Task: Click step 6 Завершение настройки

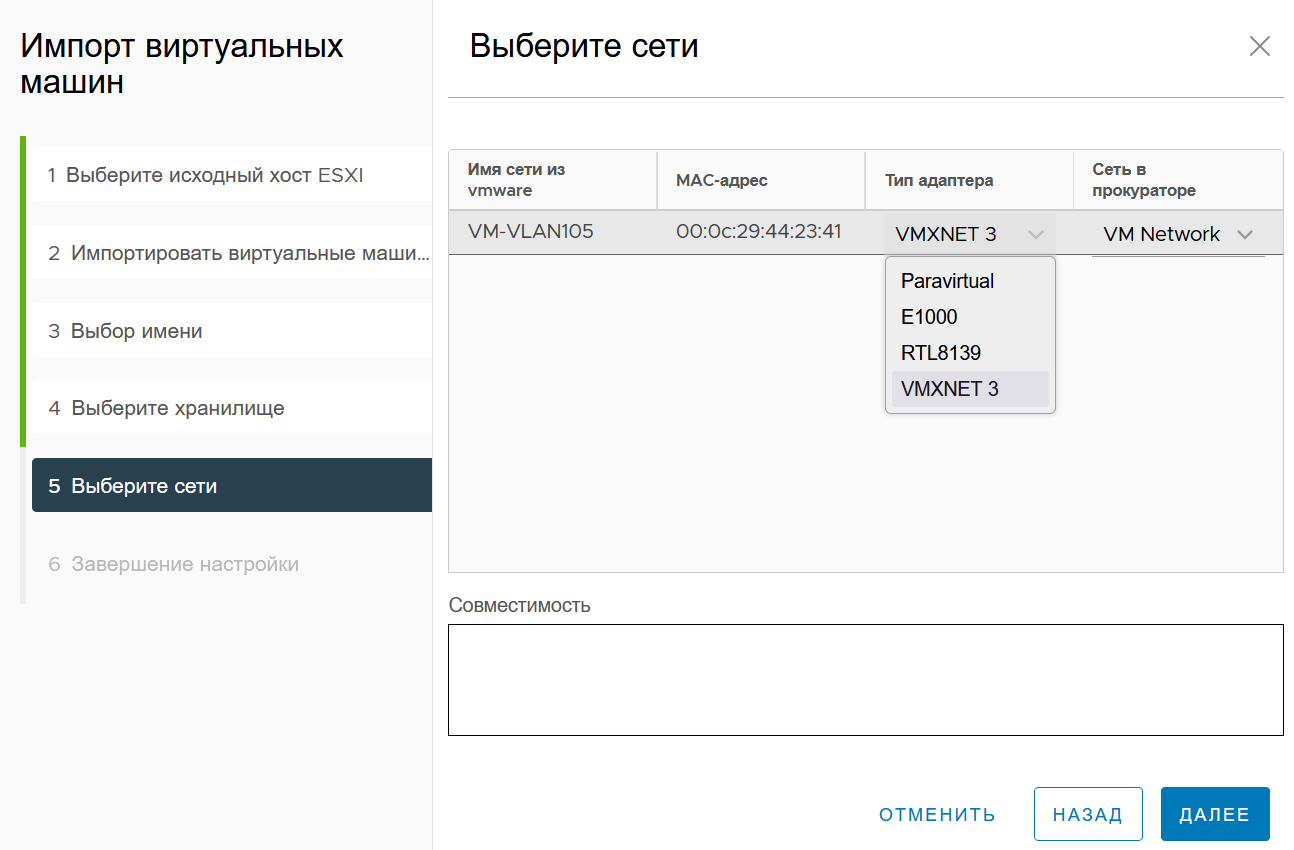Action: point(232,564)
